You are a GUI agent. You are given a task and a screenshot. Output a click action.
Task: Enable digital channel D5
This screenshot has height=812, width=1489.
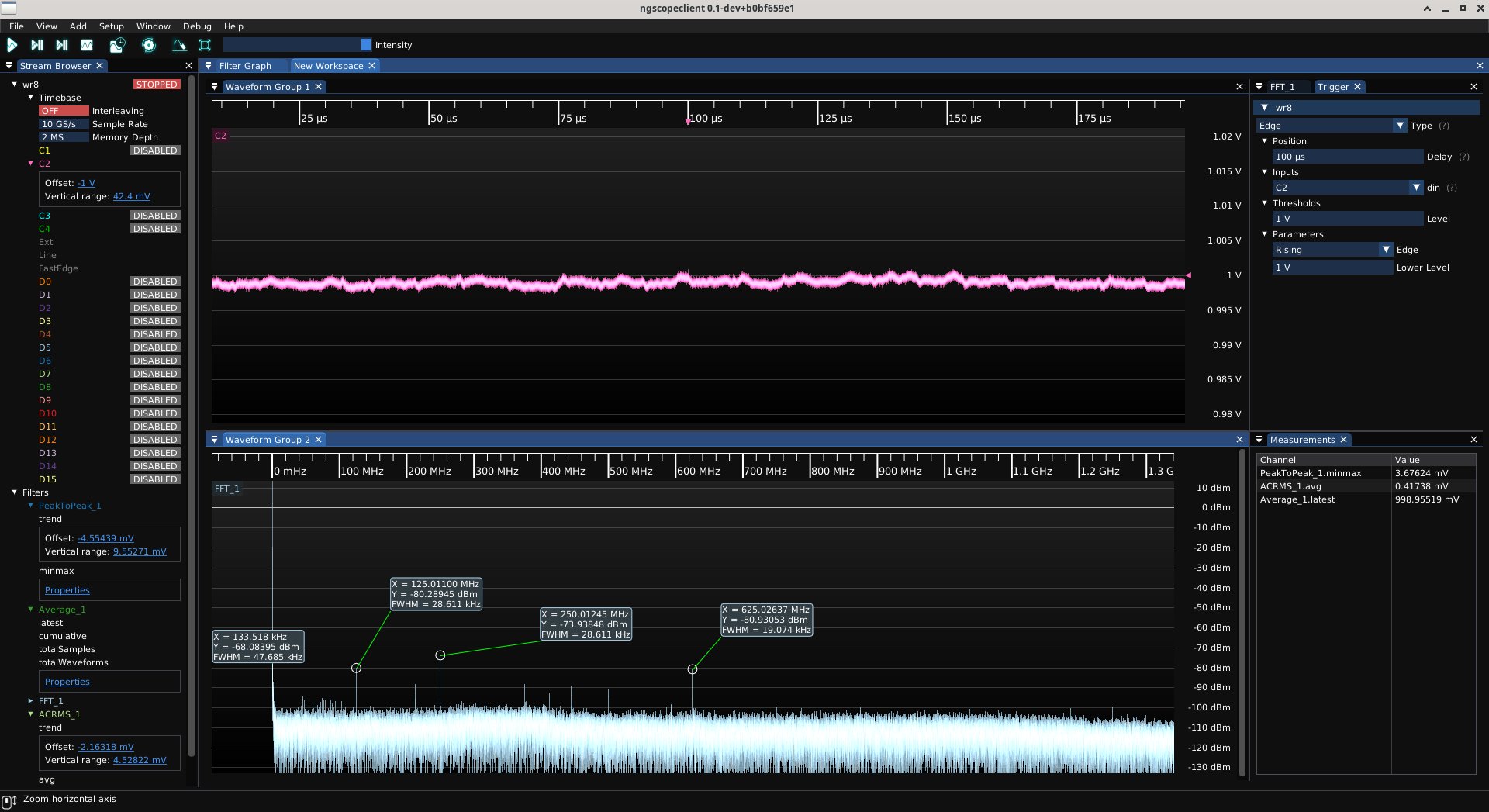pyautogui.click(x=155, y=347)
